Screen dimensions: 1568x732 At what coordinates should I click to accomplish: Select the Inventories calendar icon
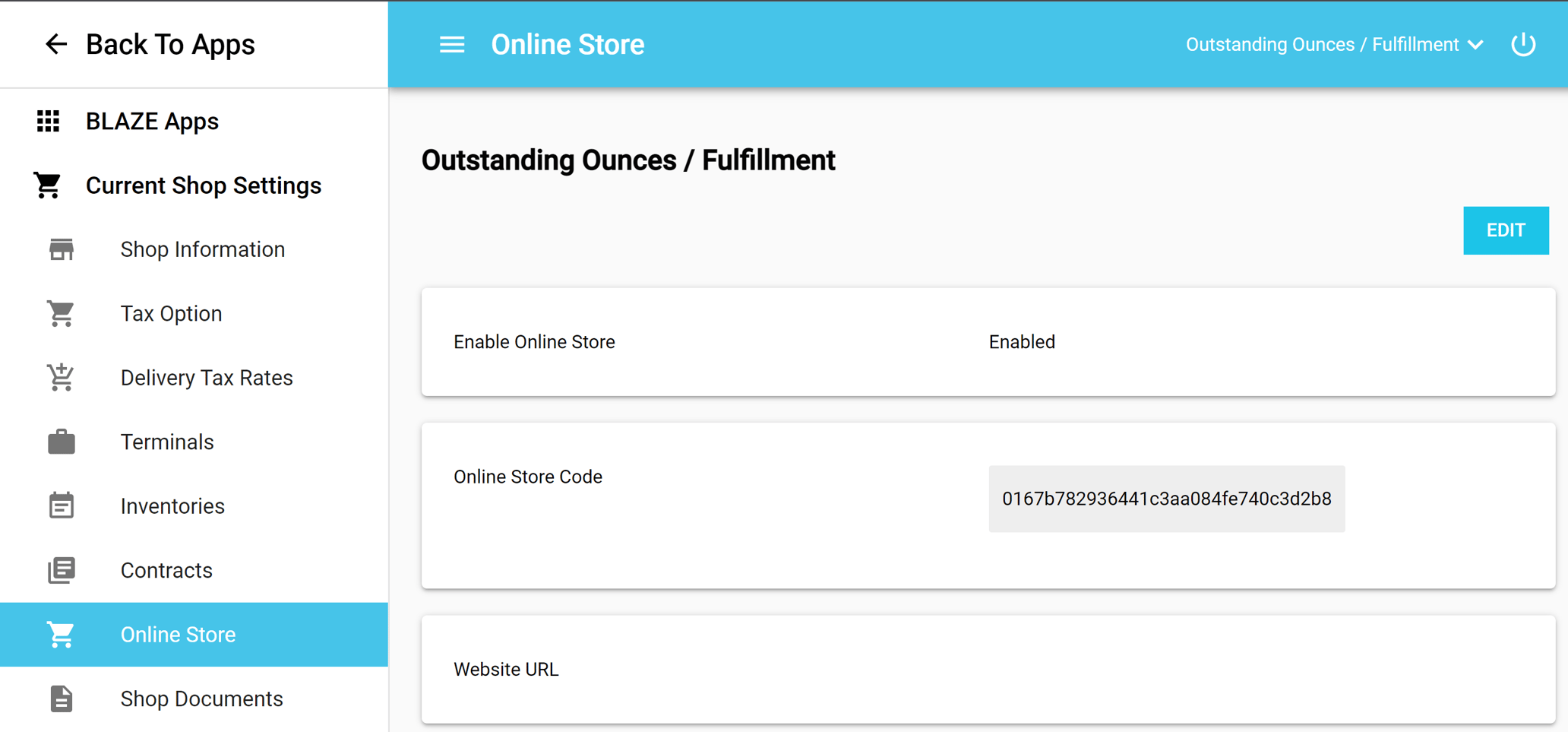tap(60, 505)
